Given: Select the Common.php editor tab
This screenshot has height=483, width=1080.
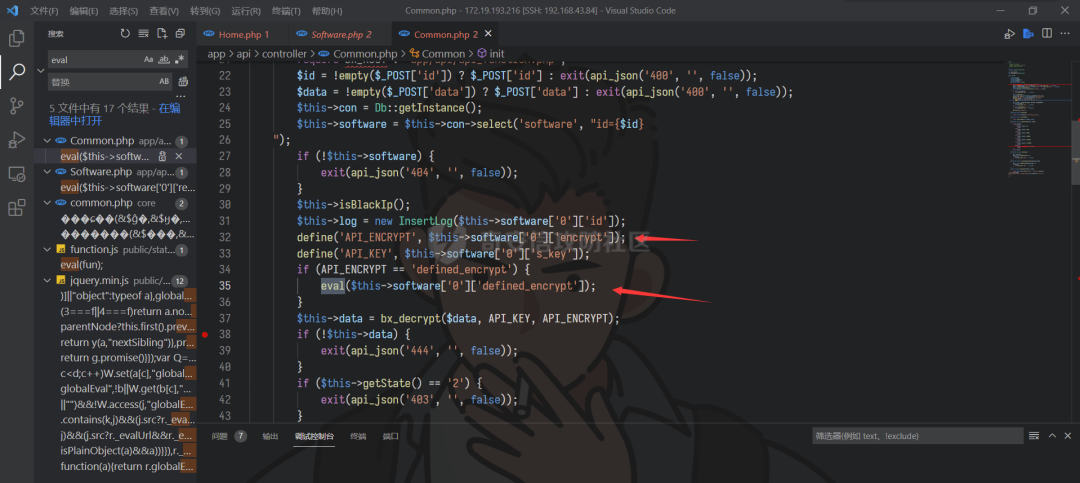Looking at the screenshot, I should tap(446, 34).
